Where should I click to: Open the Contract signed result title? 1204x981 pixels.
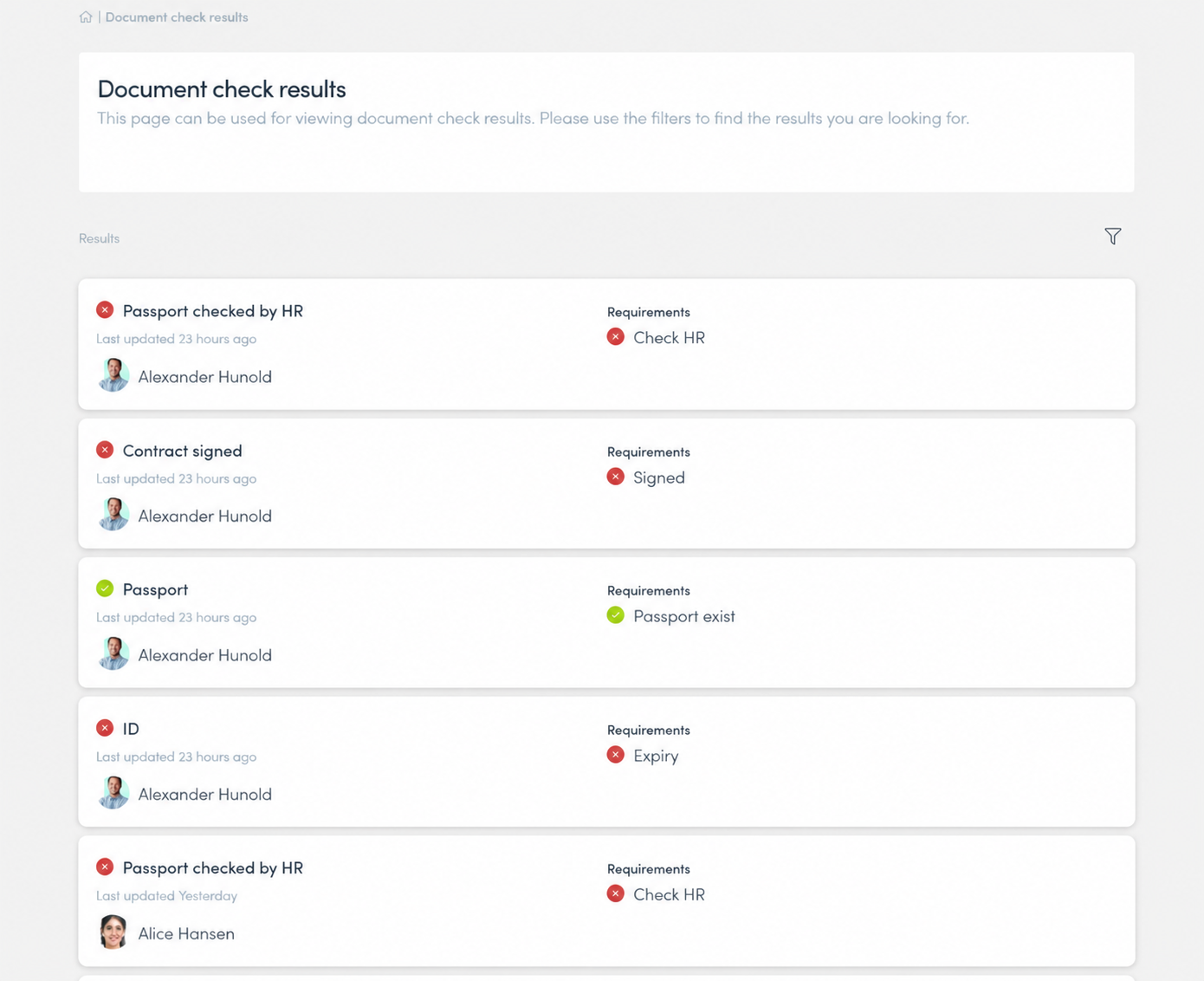(183, 451)
